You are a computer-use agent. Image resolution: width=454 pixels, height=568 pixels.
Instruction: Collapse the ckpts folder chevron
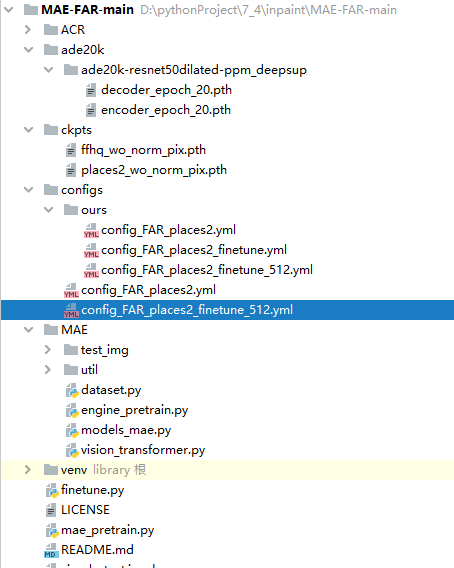pyautogui.click(x=28, y=130)
